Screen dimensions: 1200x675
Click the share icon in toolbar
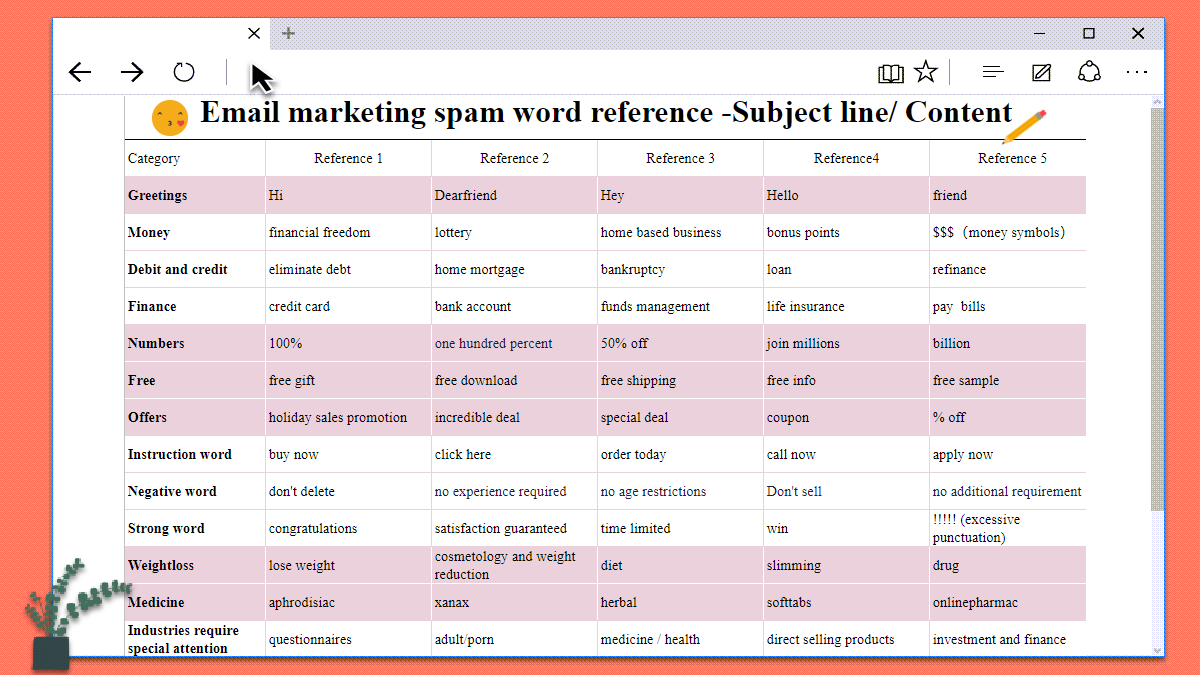[x=1089, y=72]
